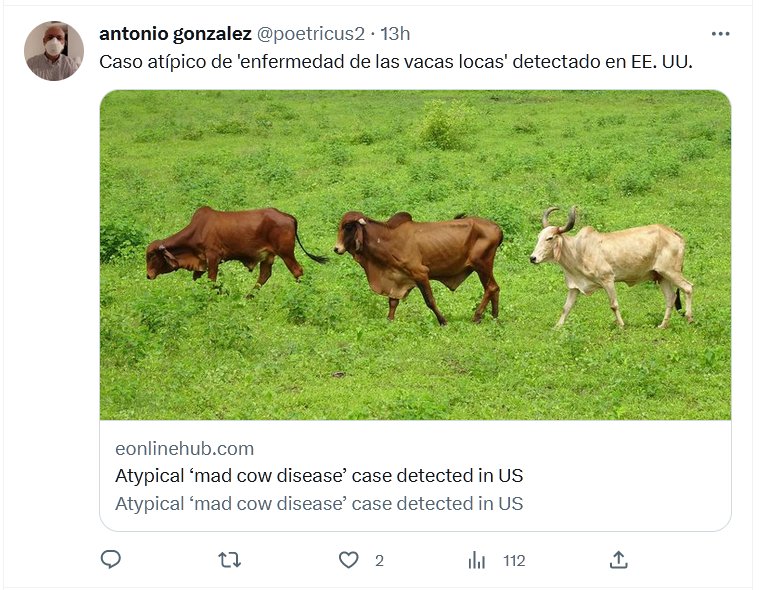Click the Spanish tweet text about 'vacas locas'
Image resolution: width=772 pixels, height=590 pixels.
(x=396, y=61)
